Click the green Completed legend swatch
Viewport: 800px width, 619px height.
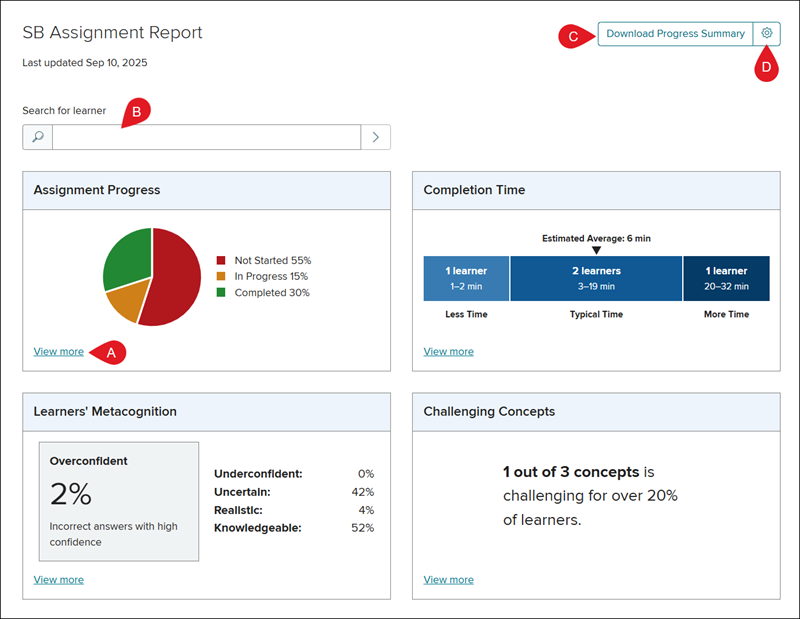point(222,293)
